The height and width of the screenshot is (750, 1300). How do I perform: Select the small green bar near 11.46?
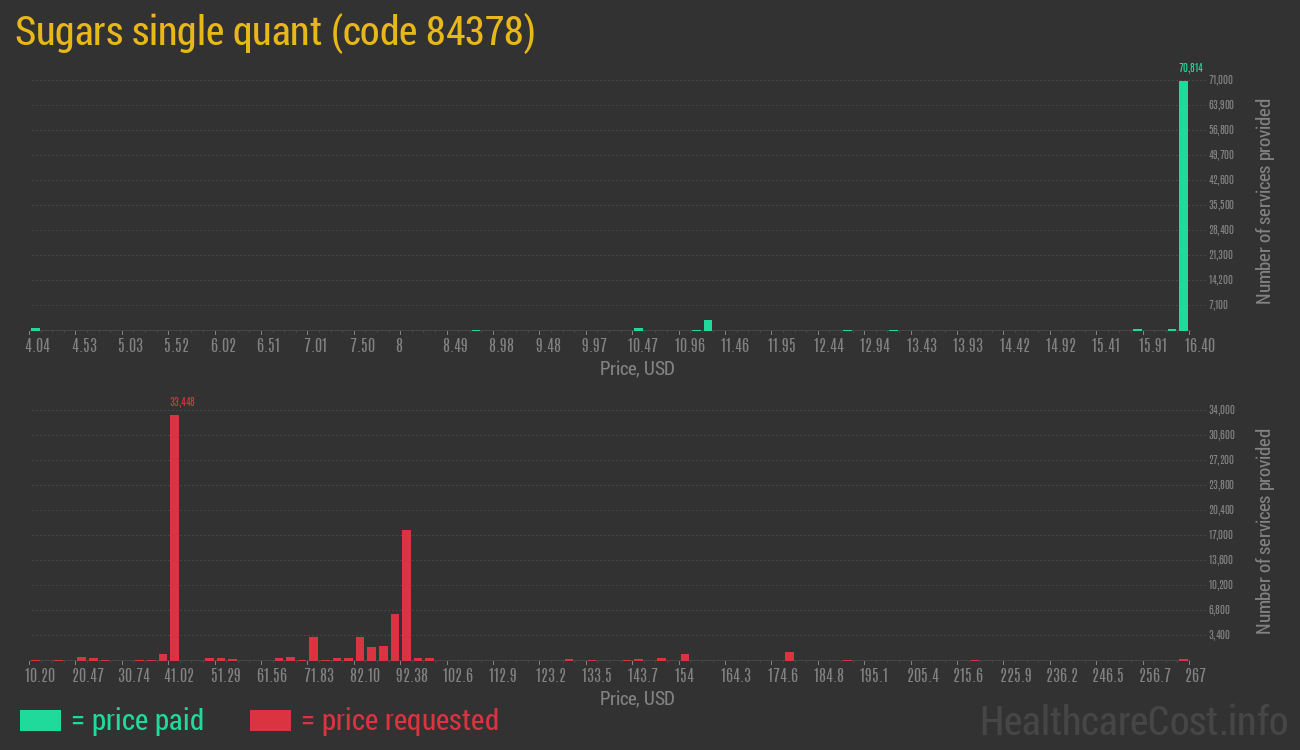pyautogui.click(x=707, y=324)
